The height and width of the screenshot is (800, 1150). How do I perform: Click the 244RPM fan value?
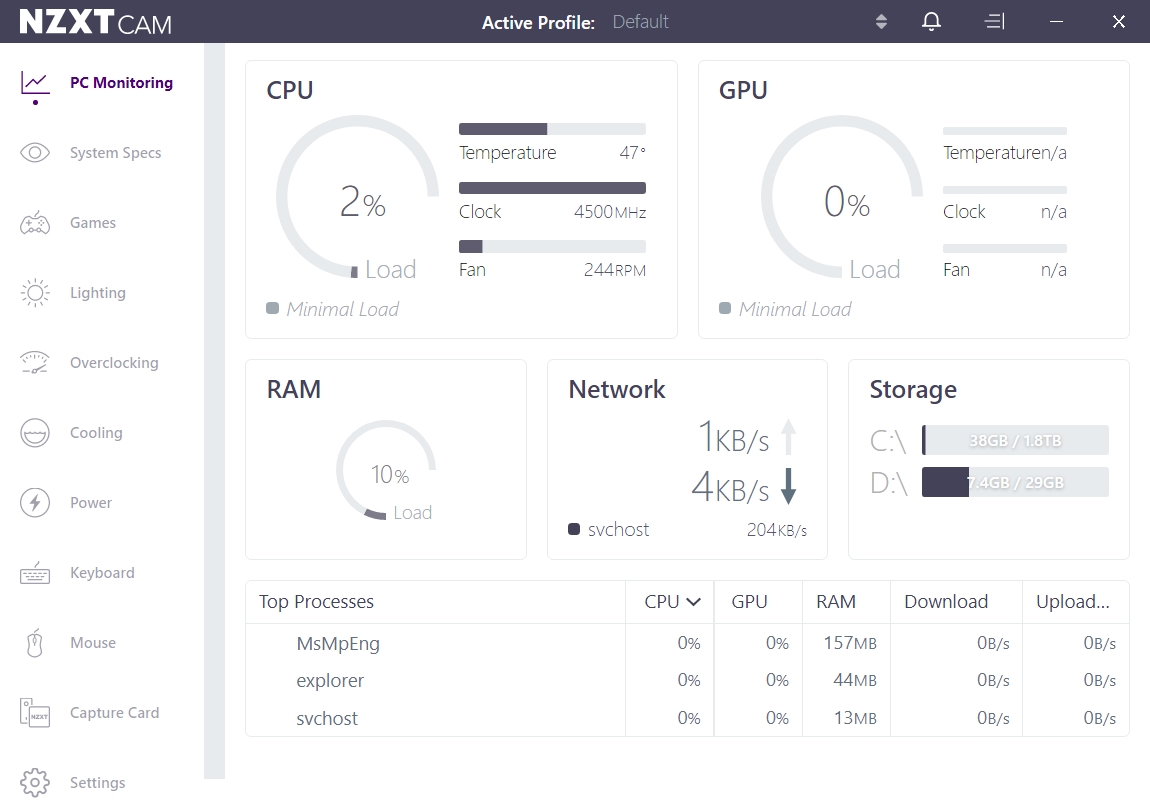[615, 270]
